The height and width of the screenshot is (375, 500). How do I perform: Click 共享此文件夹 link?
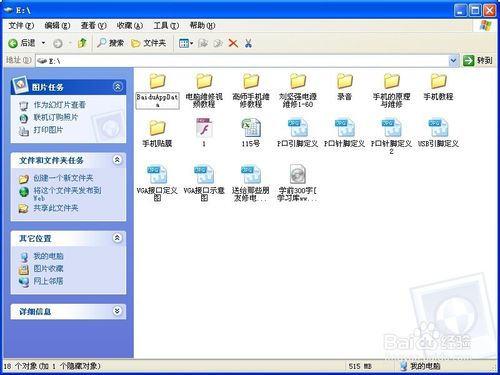(56, 208)
